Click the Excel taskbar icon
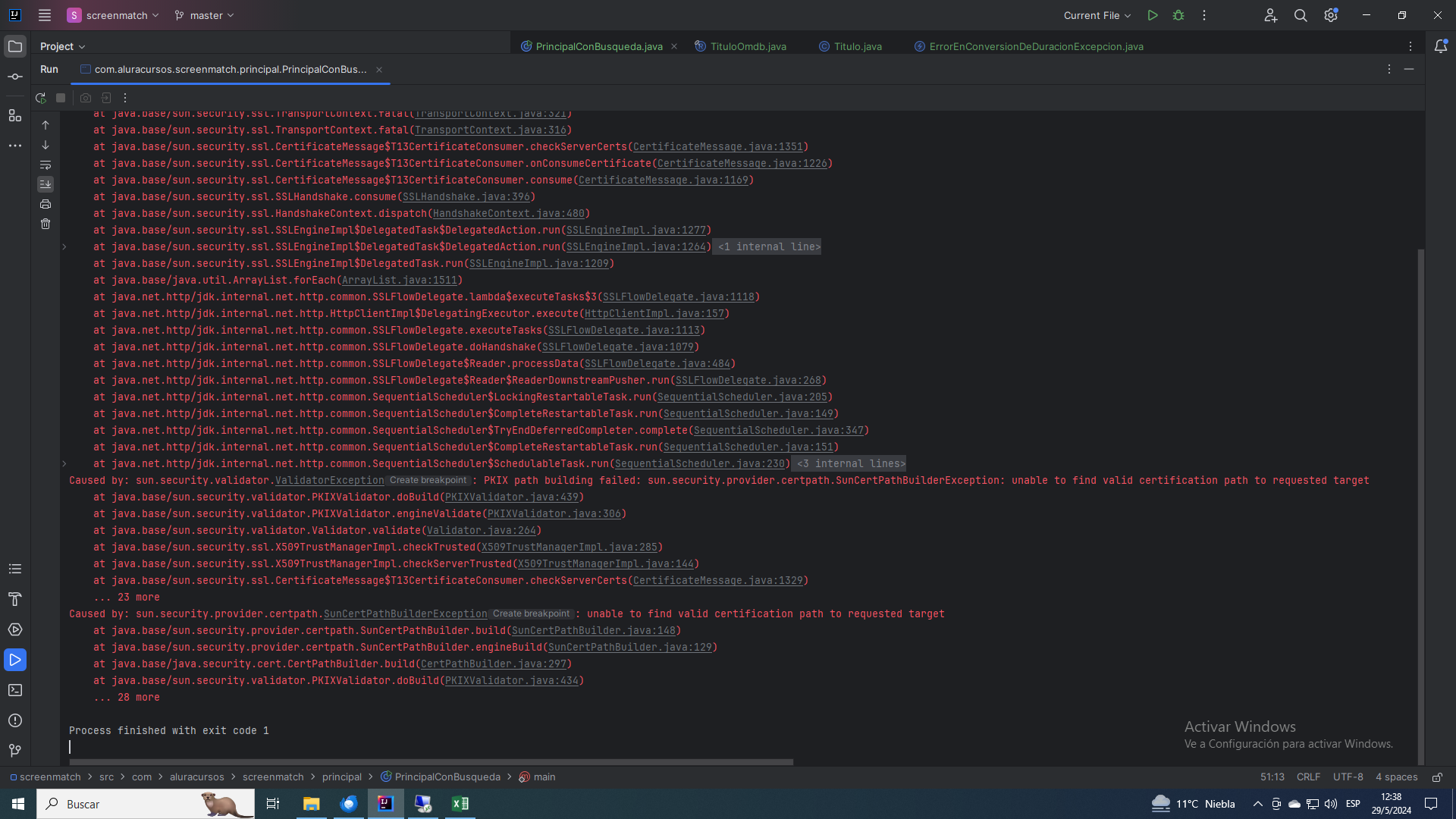The height and width of the screenshot is (819, 1456). 461,804
